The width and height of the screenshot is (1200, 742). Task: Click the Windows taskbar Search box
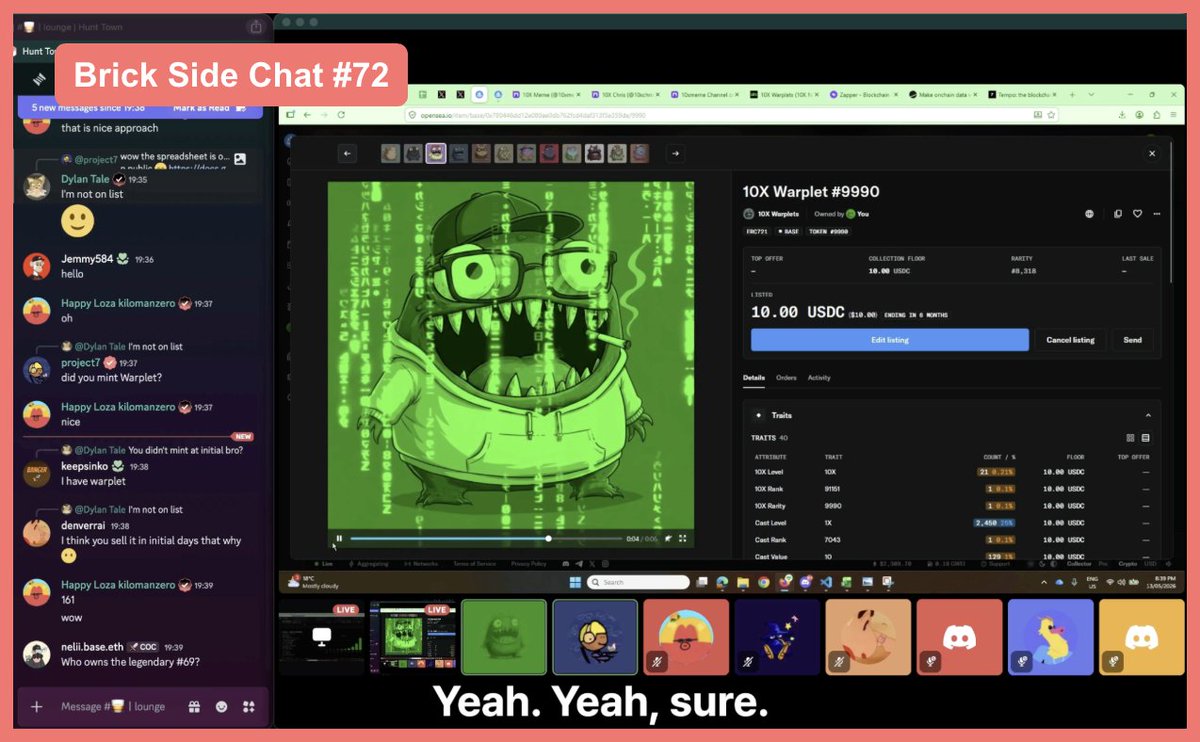(x=637, y=582)
